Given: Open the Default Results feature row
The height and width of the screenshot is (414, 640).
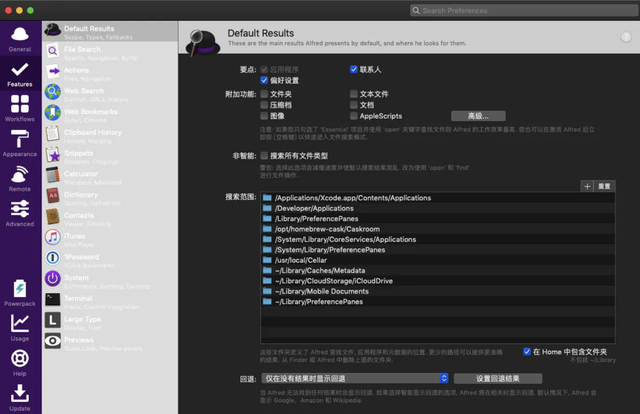Looking at the screenshot, I should (x=110, y=31).
